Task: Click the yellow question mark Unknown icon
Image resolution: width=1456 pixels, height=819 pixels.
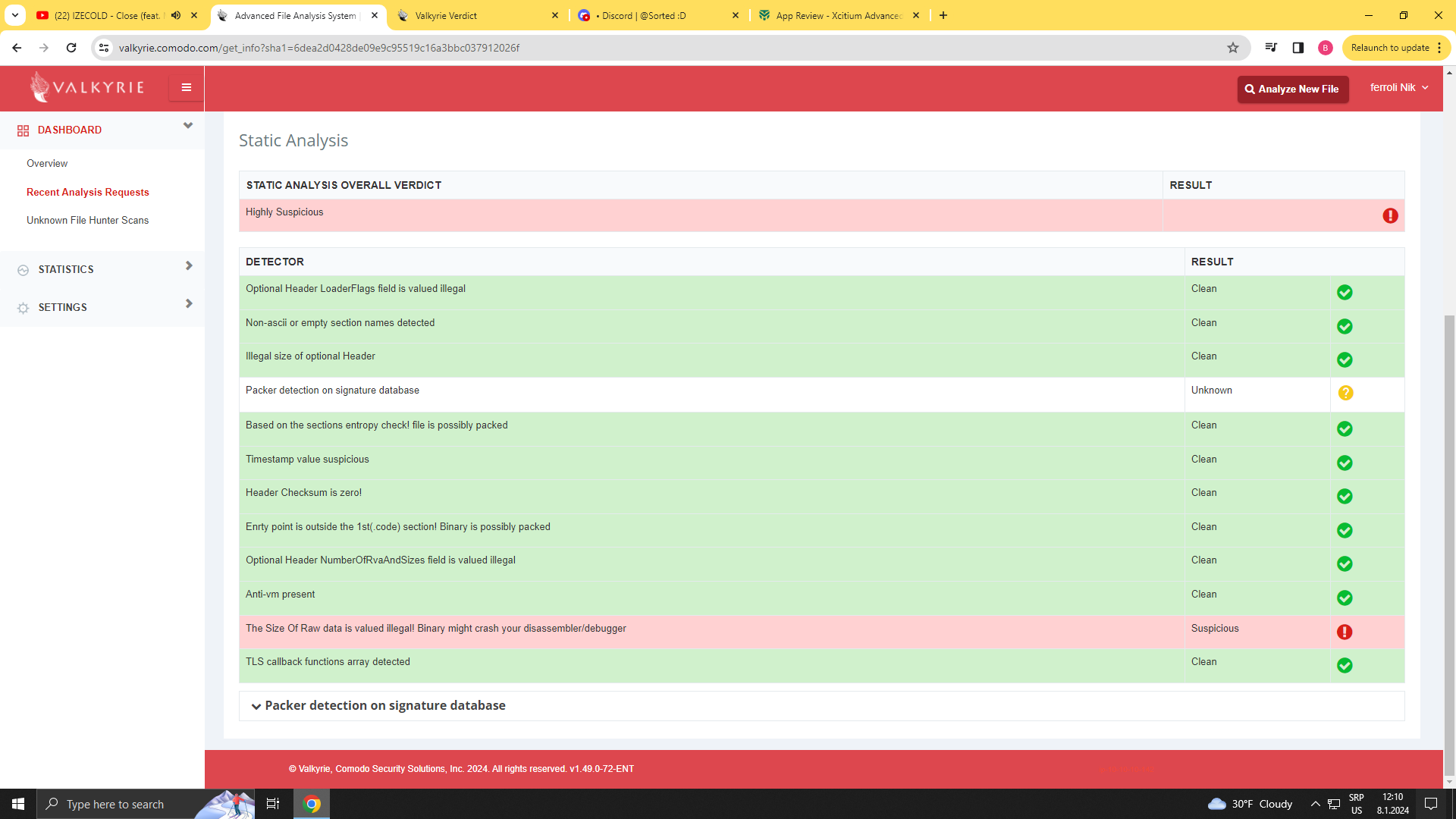Action: click(x=1345, y=393)
